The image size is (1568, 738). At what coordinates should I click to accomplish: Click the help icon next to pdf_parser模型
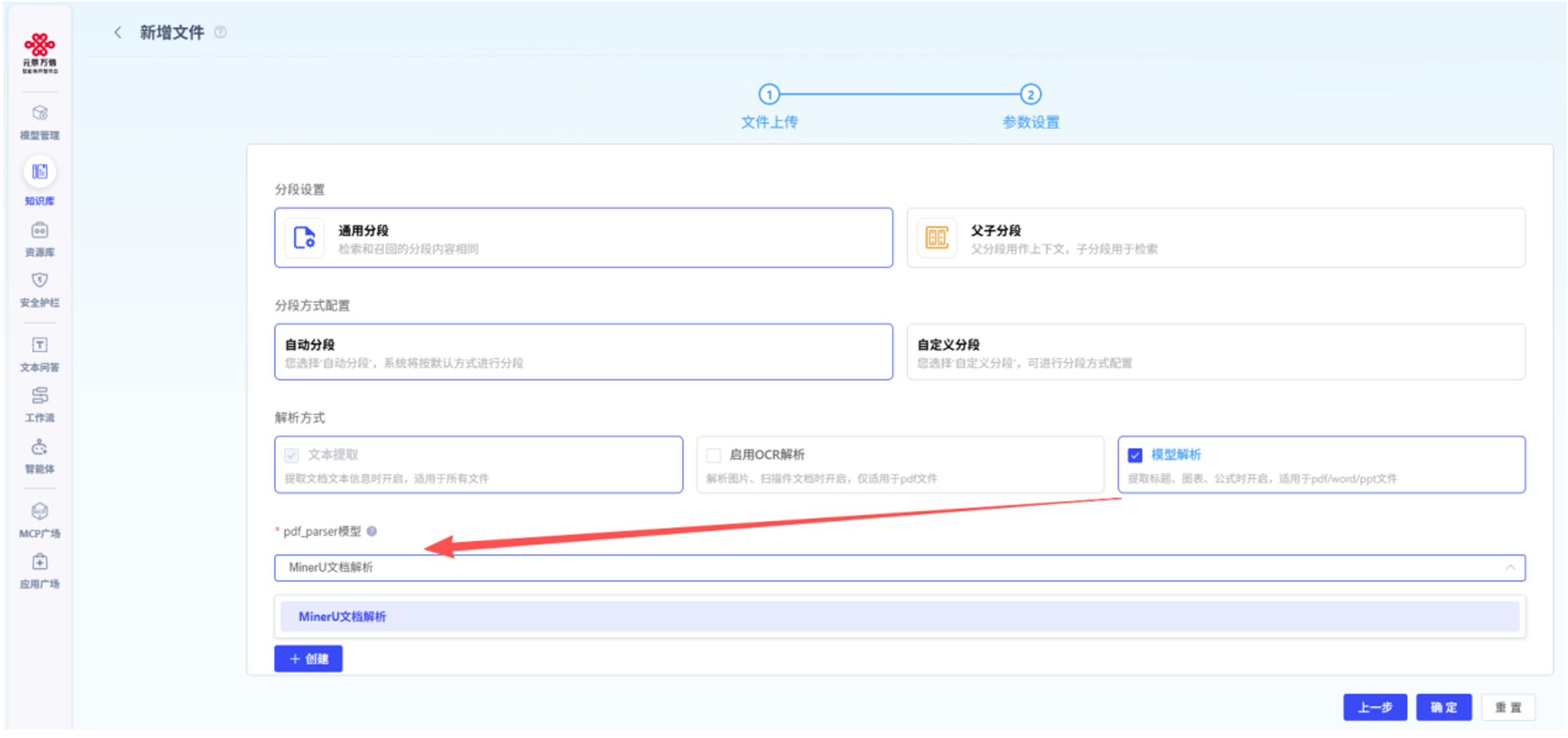coord(371,531)
